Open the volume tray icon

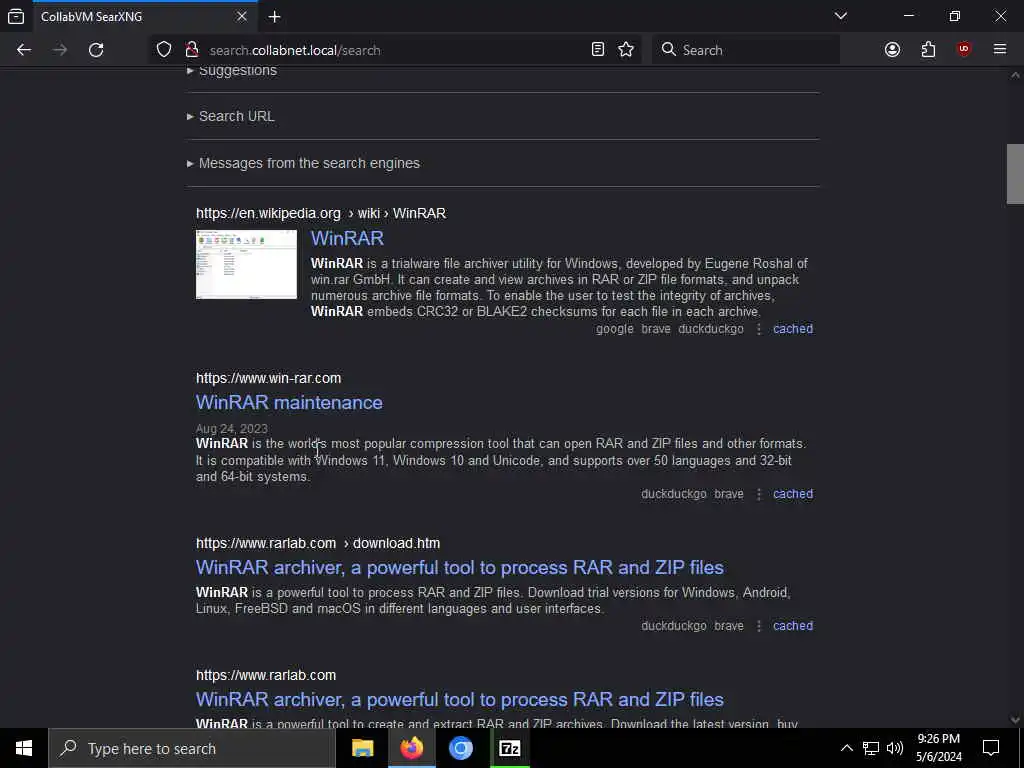point(895,748)
